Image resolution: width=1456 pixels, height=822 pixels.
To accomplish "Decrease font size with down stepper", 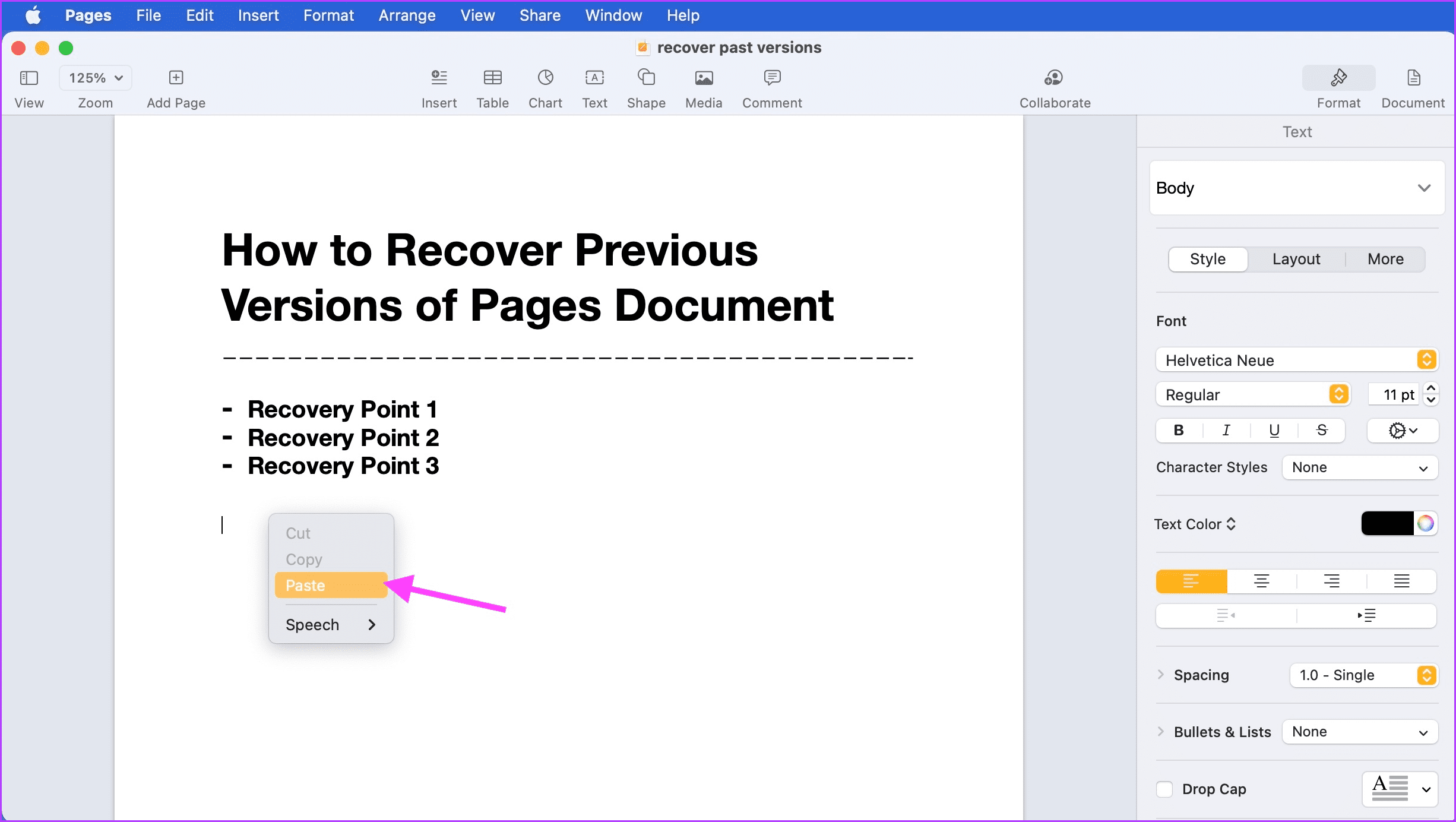I will (x=1431, y=400).
